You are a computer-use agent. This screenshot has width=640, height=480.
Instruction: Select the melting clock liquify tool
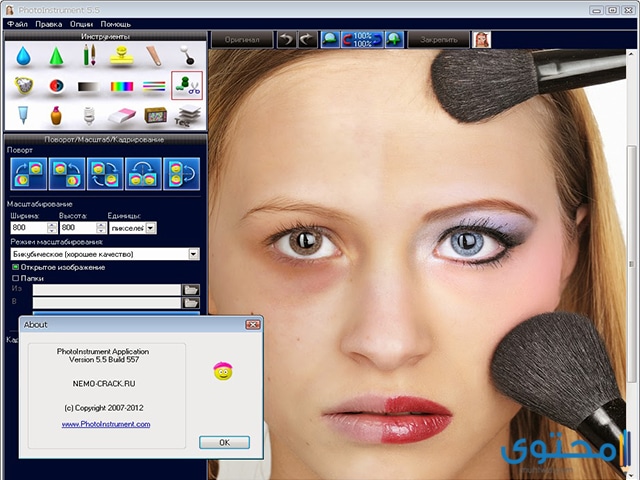tap(24, 85)
